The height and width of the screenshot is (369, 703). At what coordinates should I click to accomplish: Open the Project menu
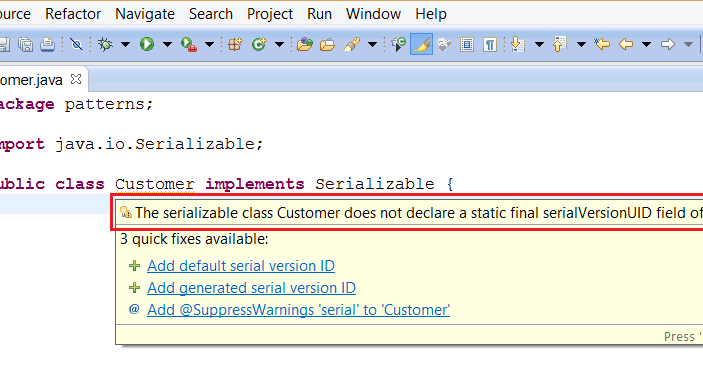point(270,14)
